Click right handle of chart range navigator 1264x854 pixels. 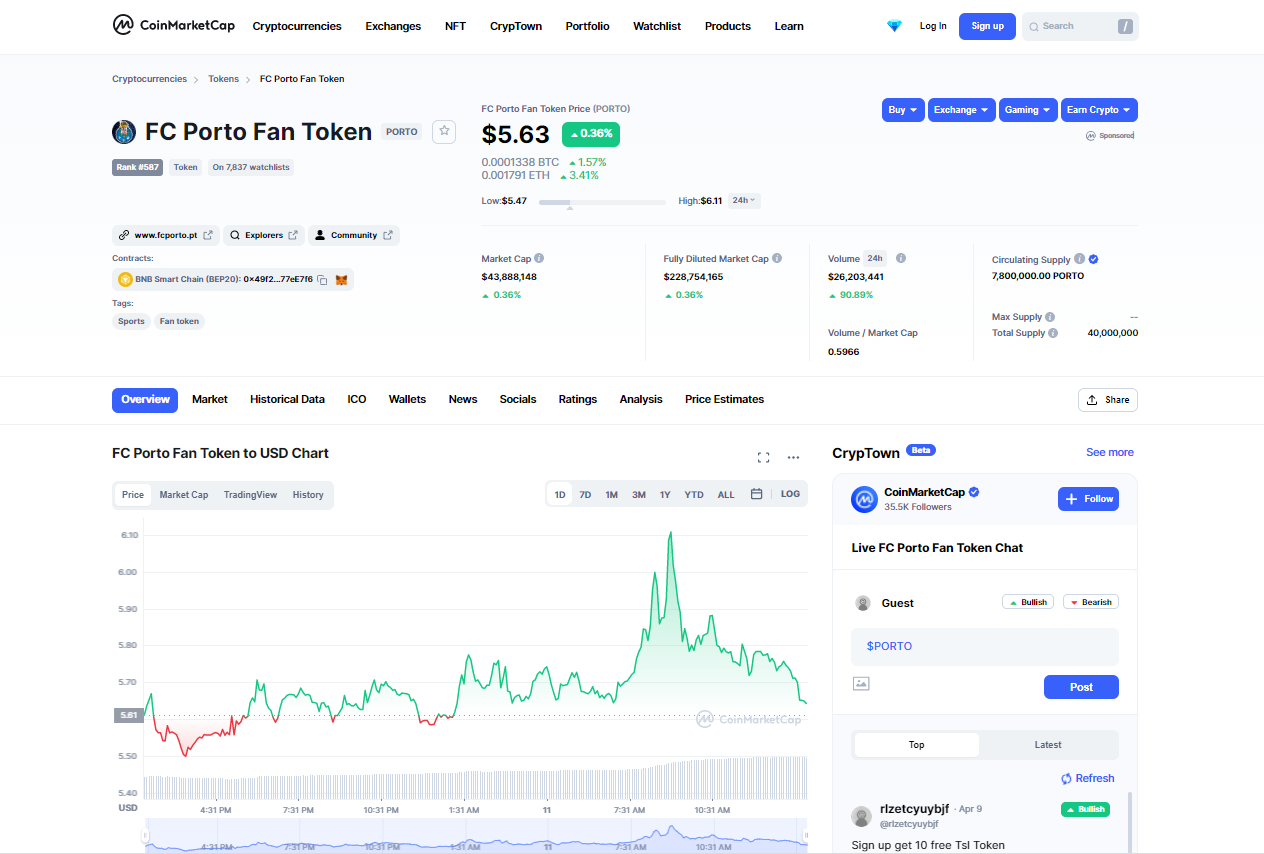(805, 836)
